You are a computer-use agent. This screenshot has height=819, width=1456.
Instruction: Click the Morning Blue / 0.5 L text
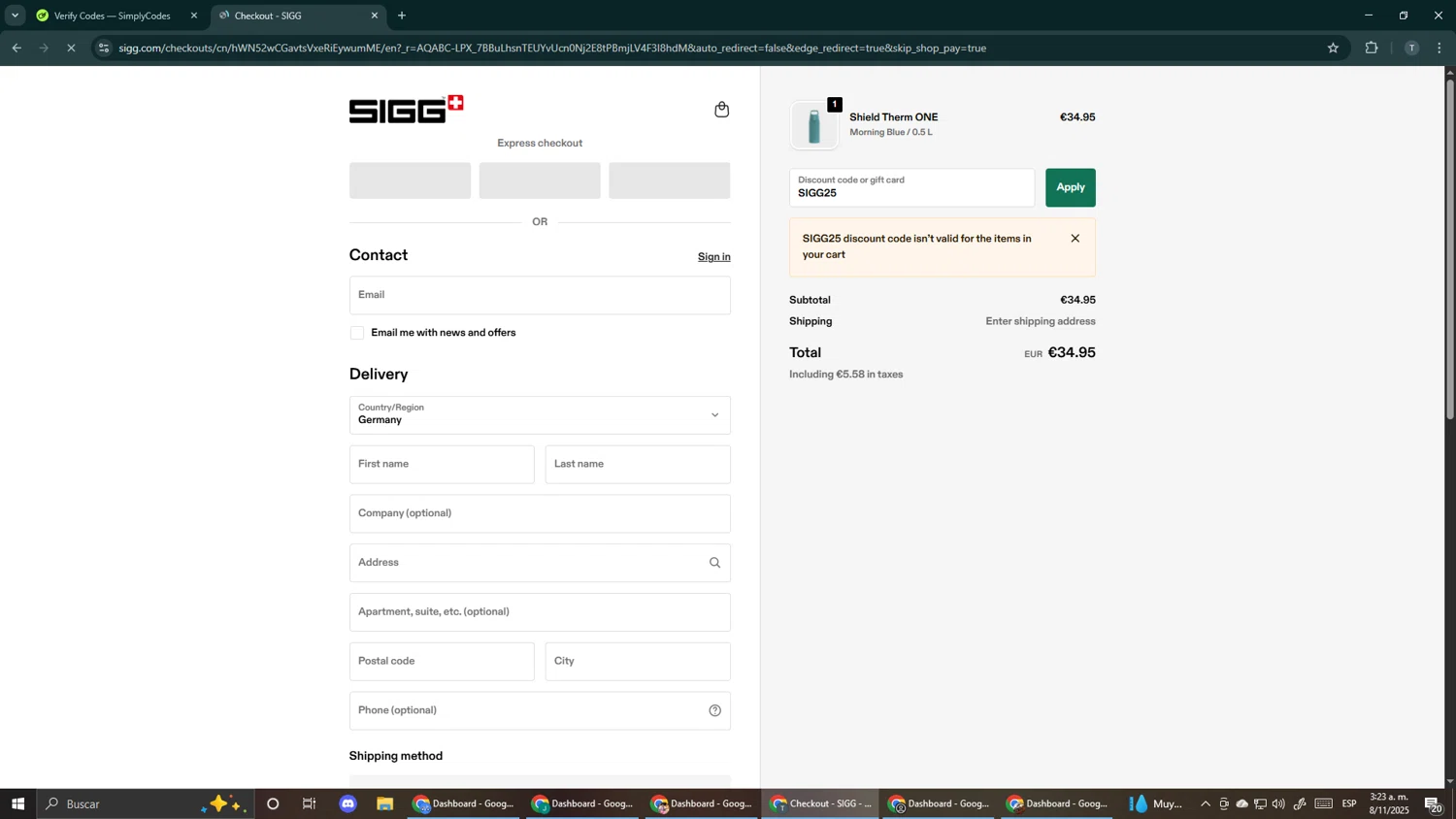(891, 133)
